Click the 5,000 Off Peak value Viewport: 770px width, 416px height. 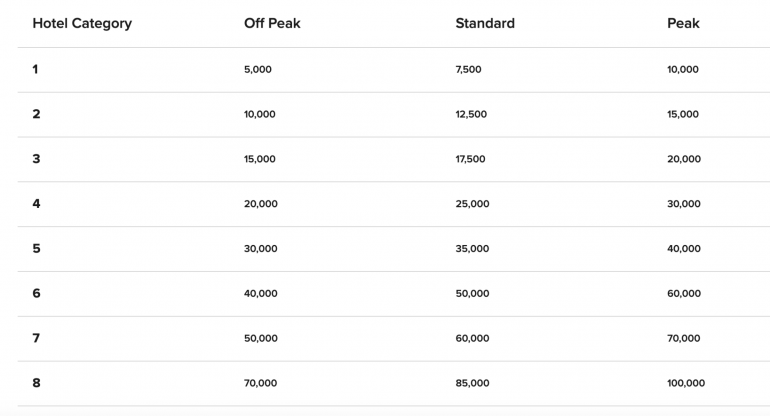click(258, 70)
